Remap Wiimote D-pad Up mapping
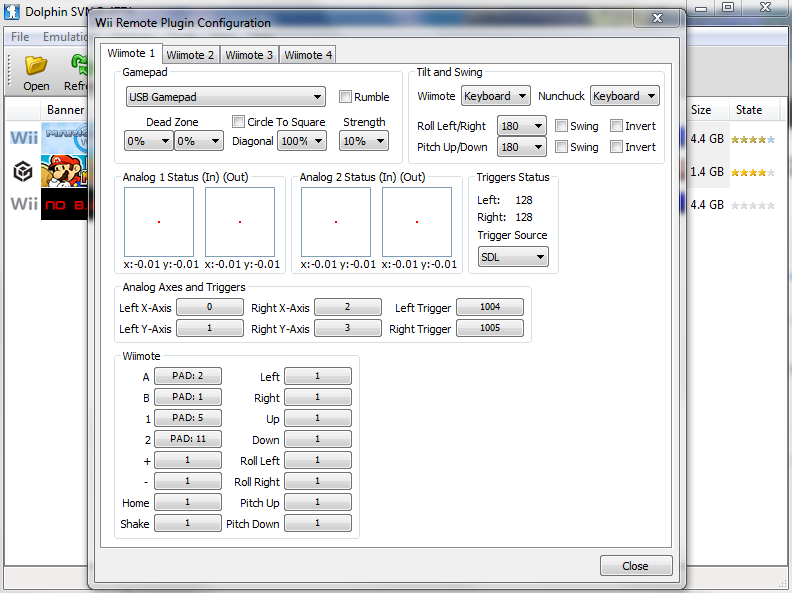The width and height of the screenshot is (792, 593). coord(318,418)
